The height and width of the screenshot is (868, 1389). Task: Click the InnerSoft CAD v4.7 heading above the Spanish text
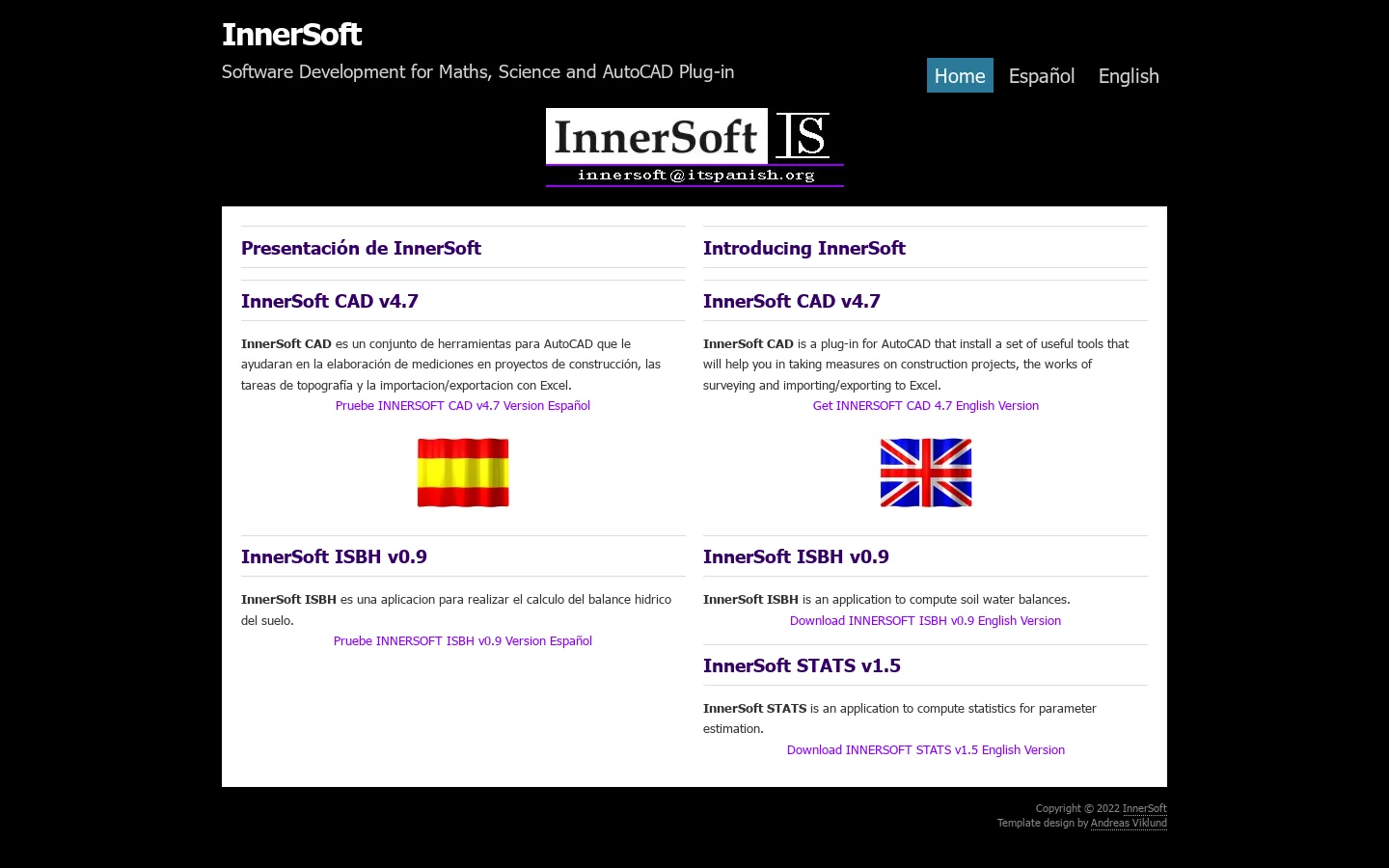pyautogui.click(x=330, y=301)
